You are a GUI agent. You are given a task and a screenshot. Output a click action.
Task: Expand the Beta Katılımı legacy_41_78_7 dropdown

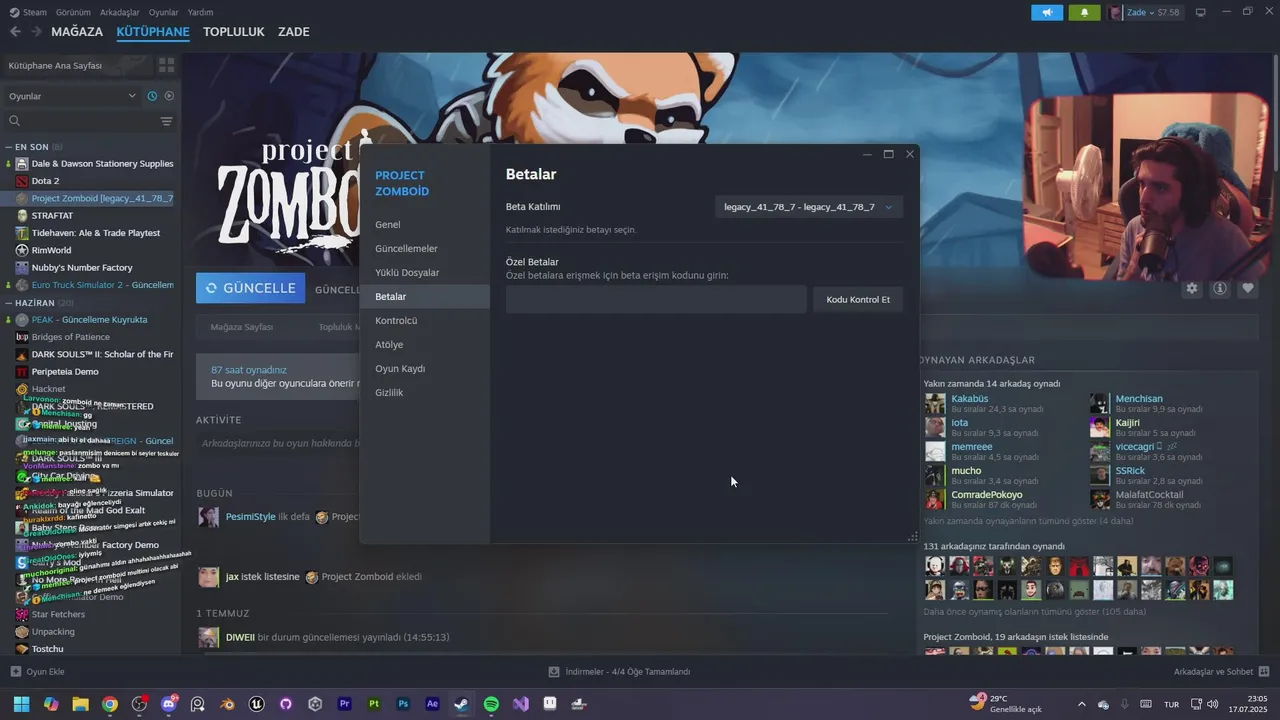coord(809,207)
